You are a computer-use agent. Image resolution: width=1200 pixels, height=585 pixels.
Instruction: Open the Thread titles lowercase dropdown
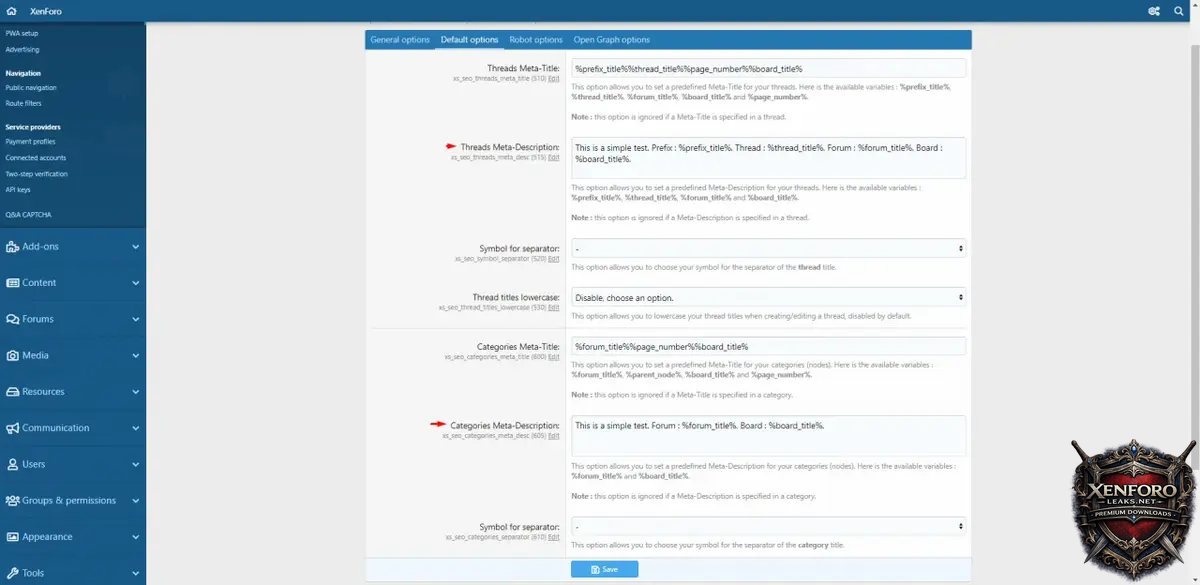point(767,298)
